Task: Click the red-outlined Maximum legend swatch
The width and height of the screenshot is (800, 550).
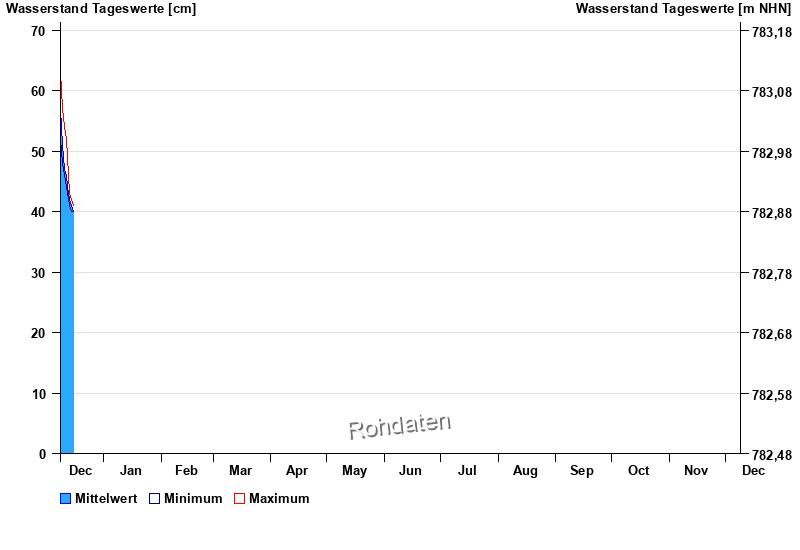Action: [x=239, y=499]
